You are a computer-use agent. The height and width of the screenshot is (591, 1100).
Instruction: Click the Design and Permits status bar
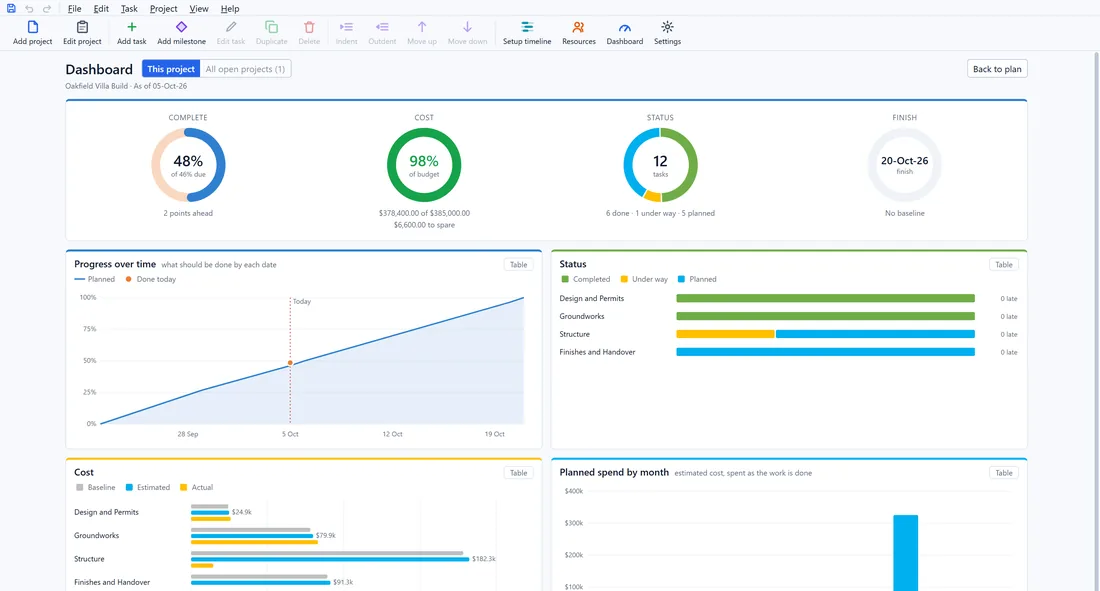pyautogui.click(x=826, y=298)
